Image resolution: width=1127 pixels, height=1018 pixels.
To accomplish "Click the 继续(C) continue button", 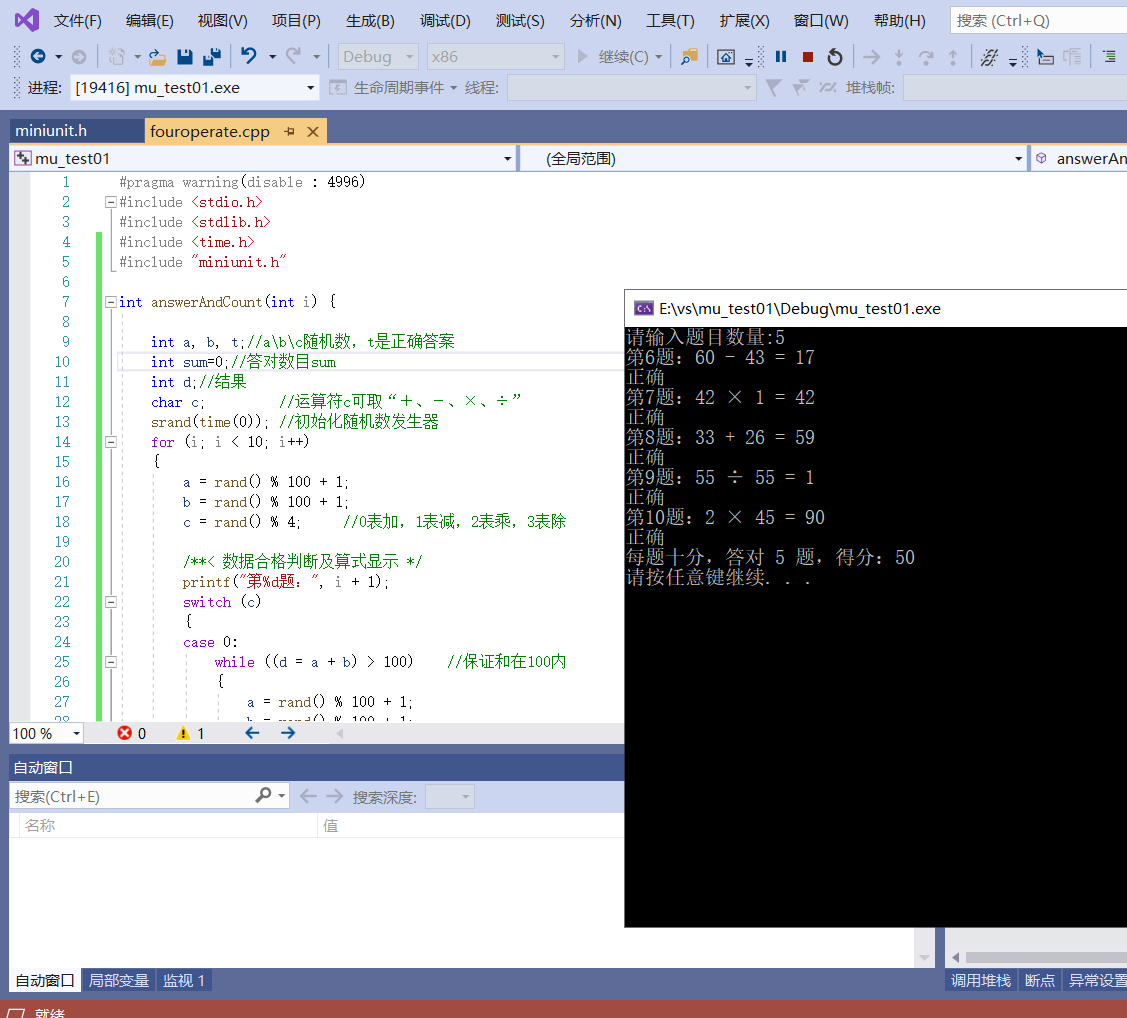I will (x=613, y=57).
